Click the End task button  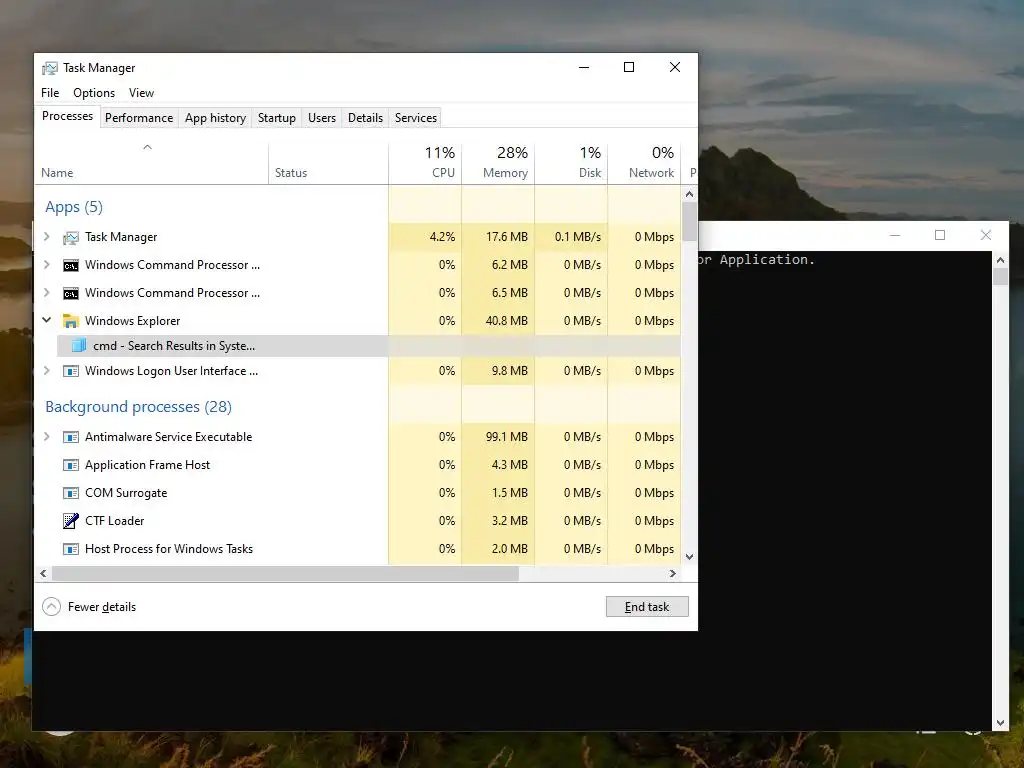[x=647, y=607]
